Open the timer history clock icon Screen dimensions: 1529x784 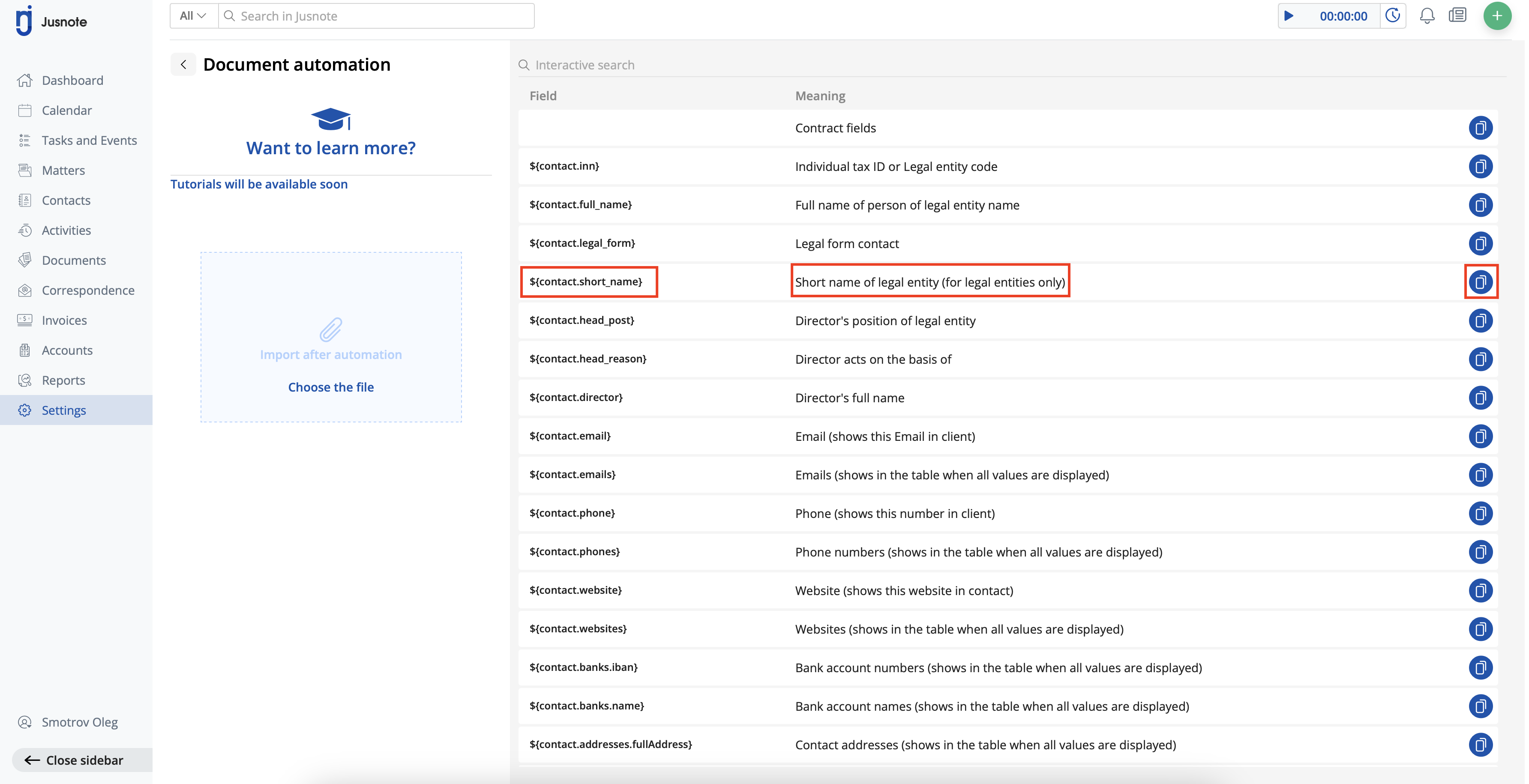tap(1392, 16)
